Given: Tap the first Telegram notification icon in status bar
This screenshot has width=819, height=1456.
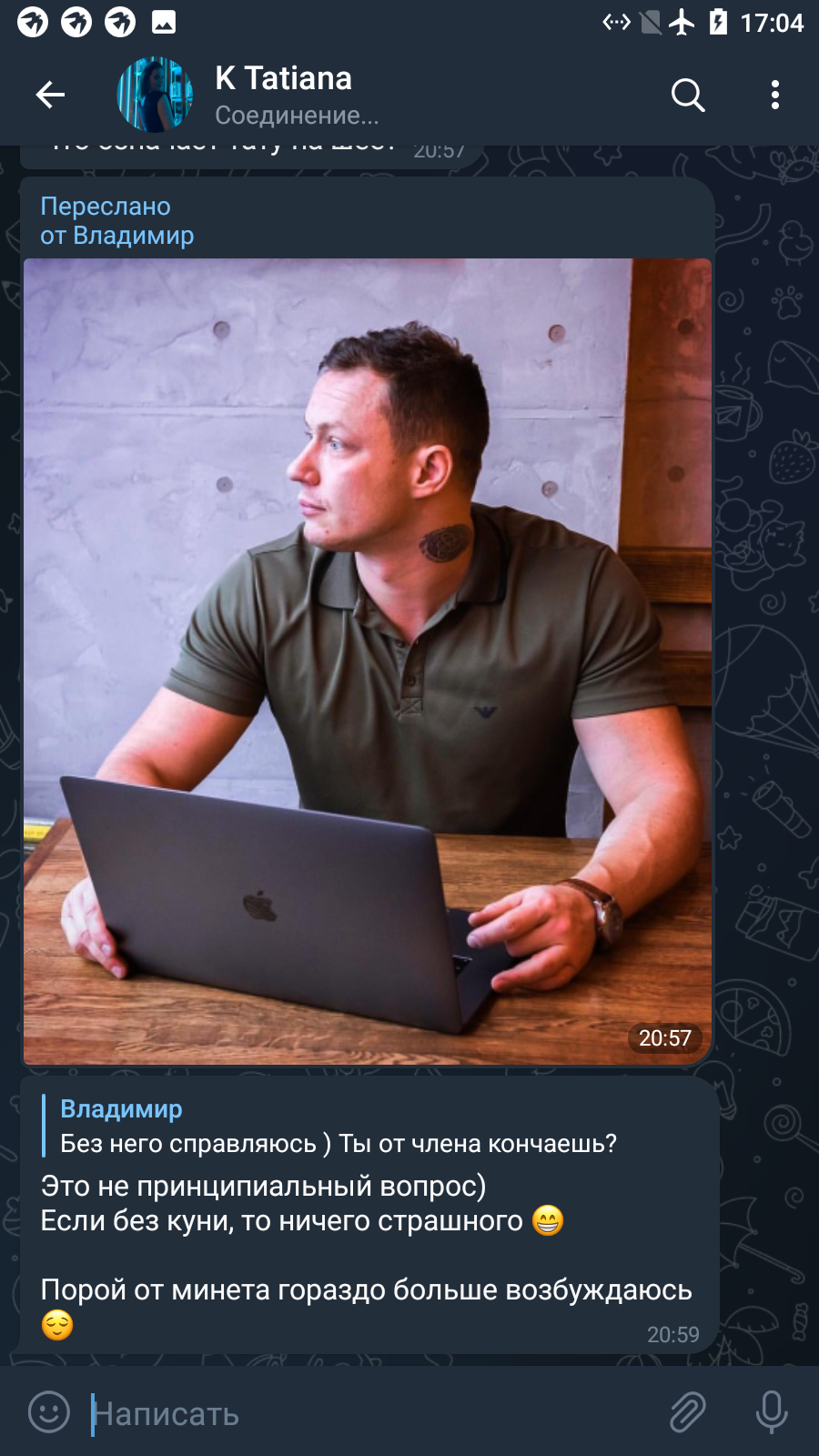Looking at the screenshot, I should pyautogui.click(x=33, y=22).
